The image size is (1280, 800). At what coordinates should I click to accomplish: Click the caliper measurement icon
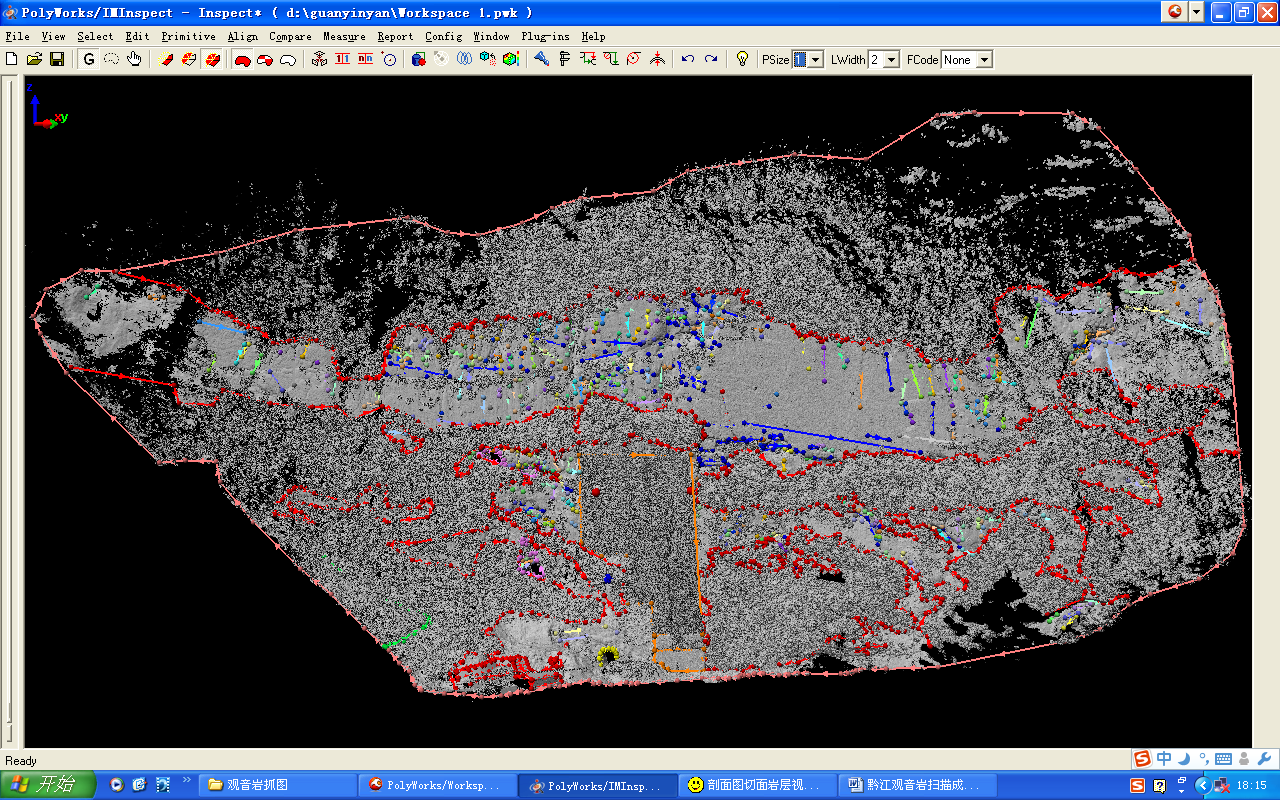click(x=564, y=60)
